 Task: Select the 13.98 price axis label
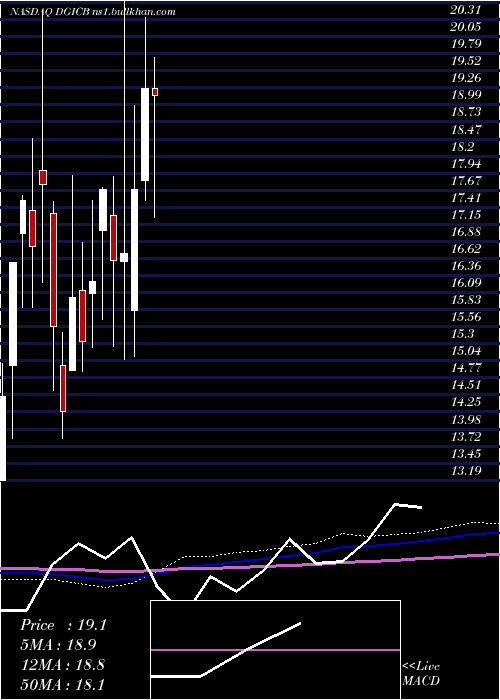466,419
